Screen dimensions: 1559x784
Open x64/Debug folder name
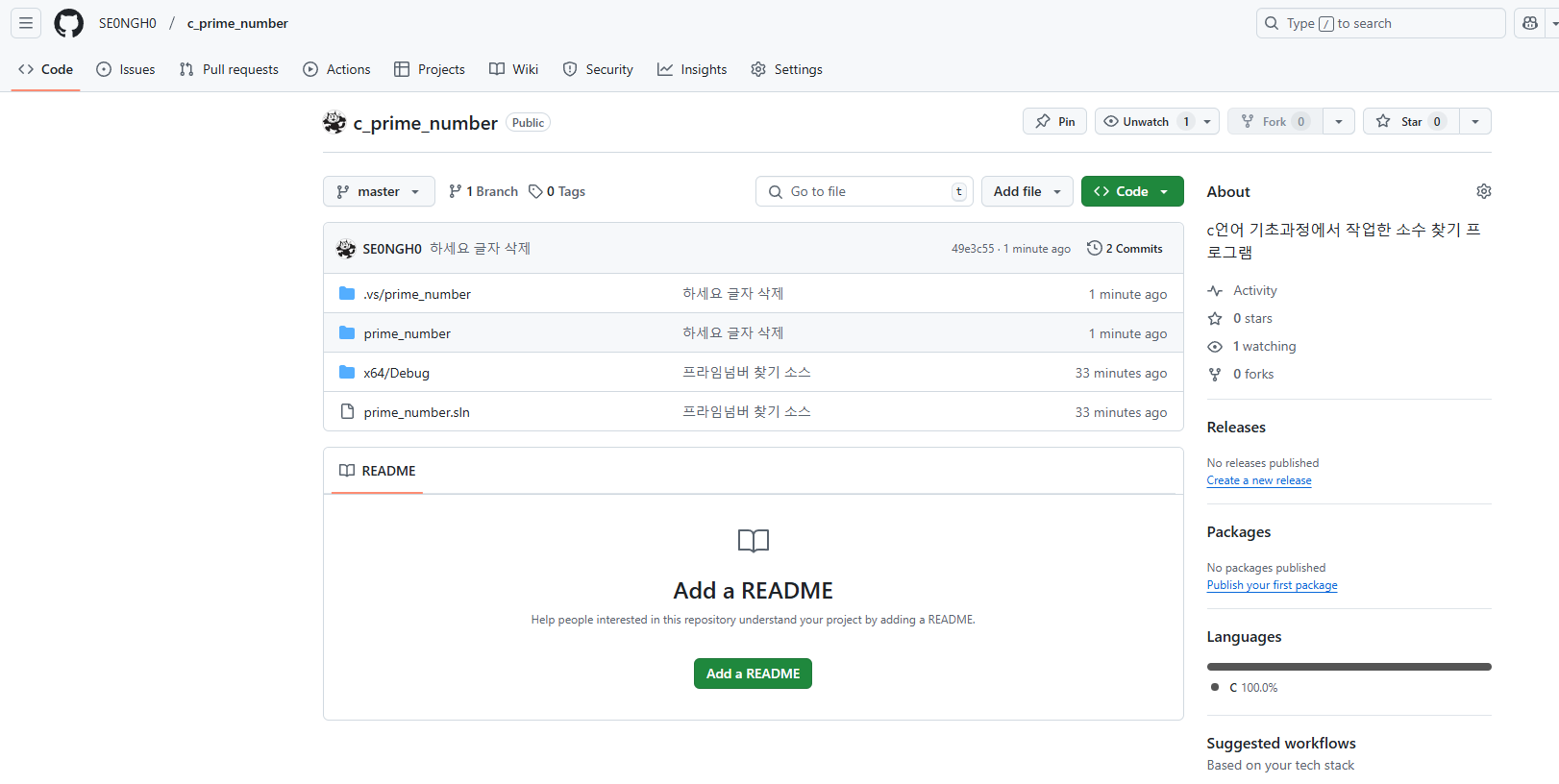pyautogui.click(x=396, y=373)
